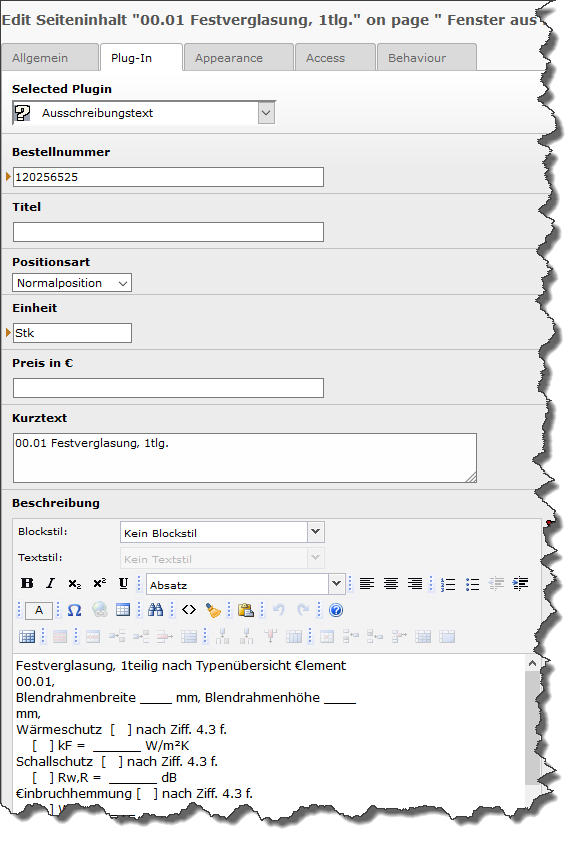Insert special character with Omega icon
Viewport: 580px width, 846px height.
74,610
